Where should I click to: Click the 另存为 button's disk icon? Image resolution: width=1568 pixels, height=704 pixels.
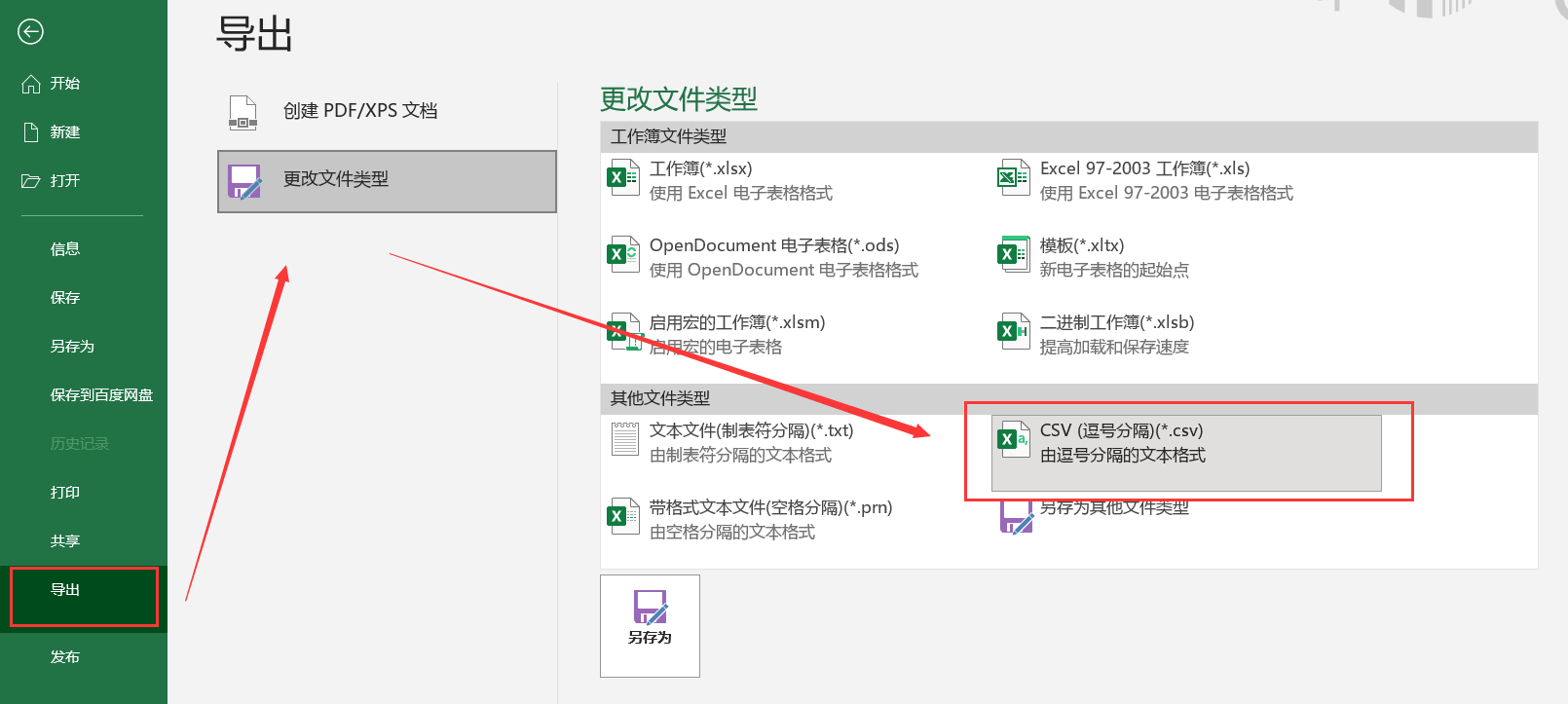click(x=650, y=607)
